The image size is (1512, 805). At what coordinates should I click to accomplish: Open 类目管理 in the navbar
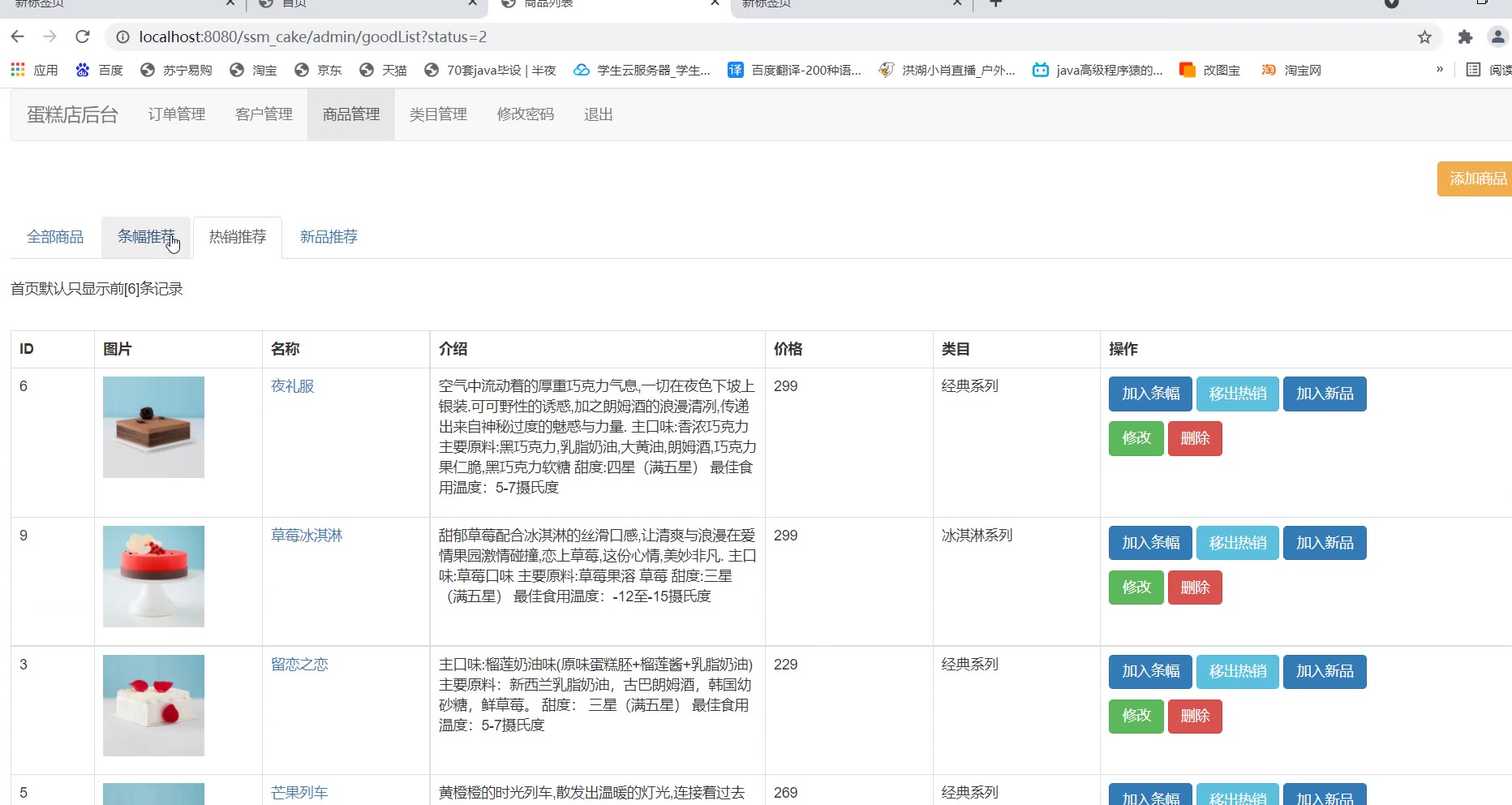pos(438,114)
